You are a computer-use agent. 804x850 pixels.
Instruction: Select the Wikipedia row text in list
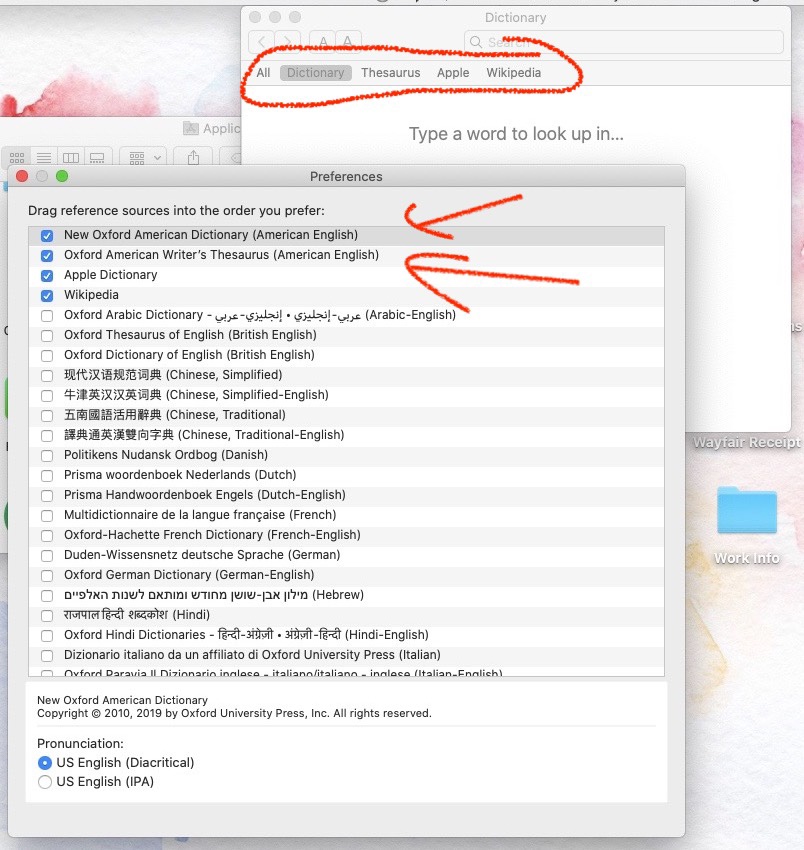pos(91,295)
